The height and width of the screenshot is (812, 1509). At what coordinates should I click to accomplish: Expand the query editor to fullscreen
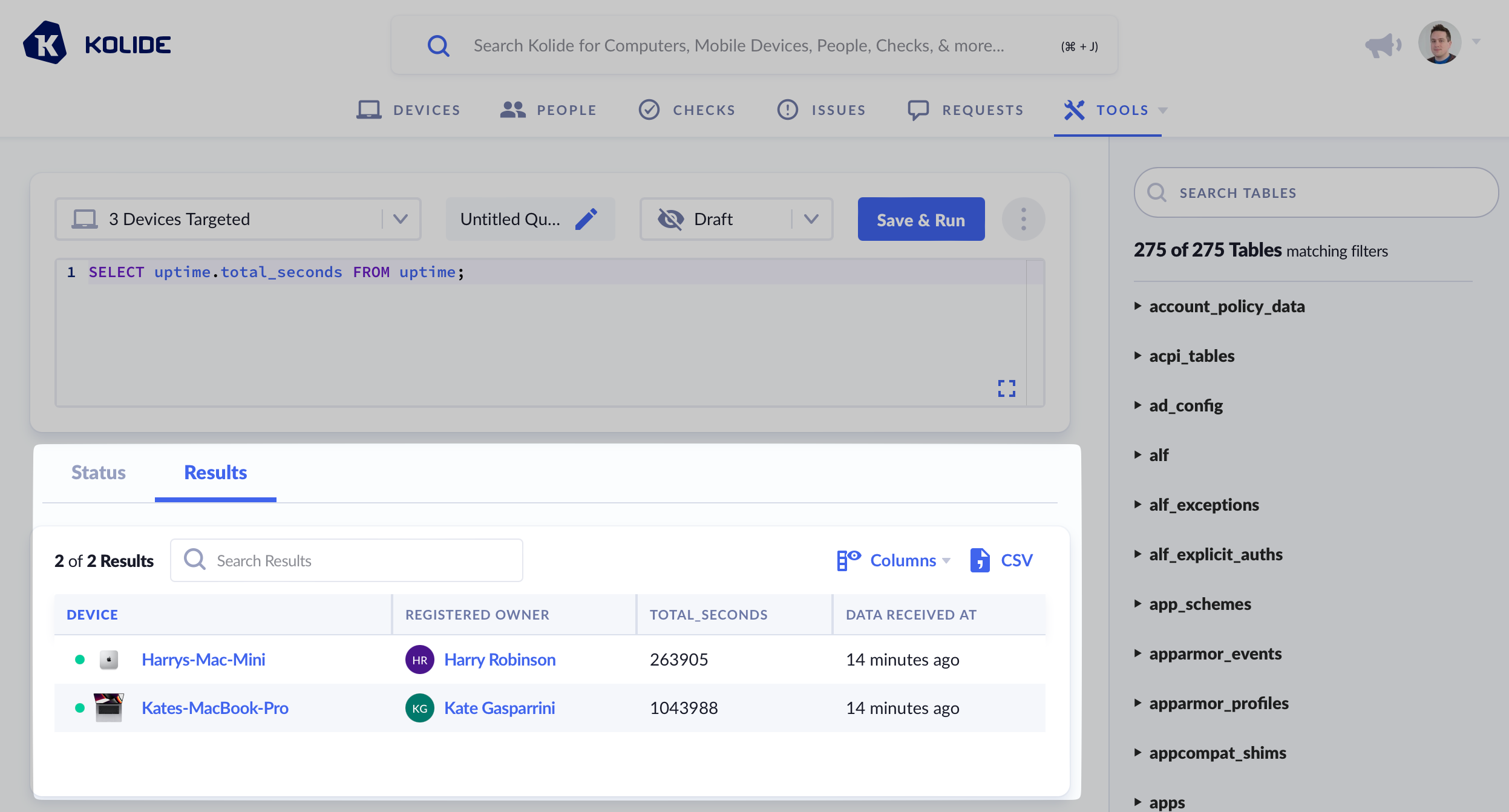(x=1006, y=388)
